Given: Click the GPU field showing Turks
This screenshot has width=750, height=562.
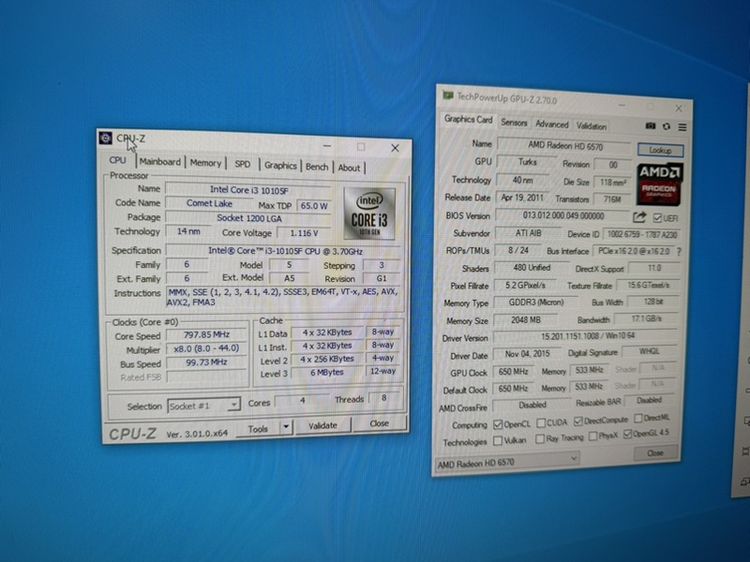Looking at the screenshot, I should [x=528, y=162].
